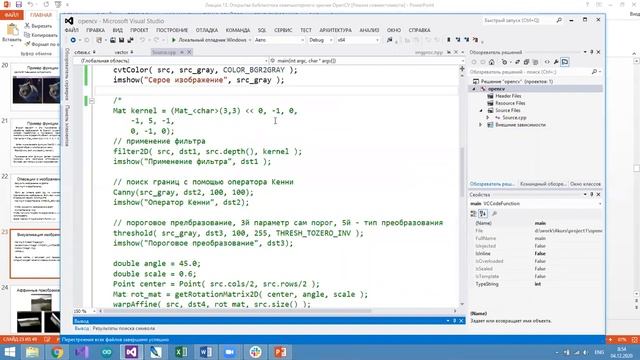The width and height of the screenshot is (640, 360).
Task: Open the ПРАВКА menu
Action: click(96, 30)
